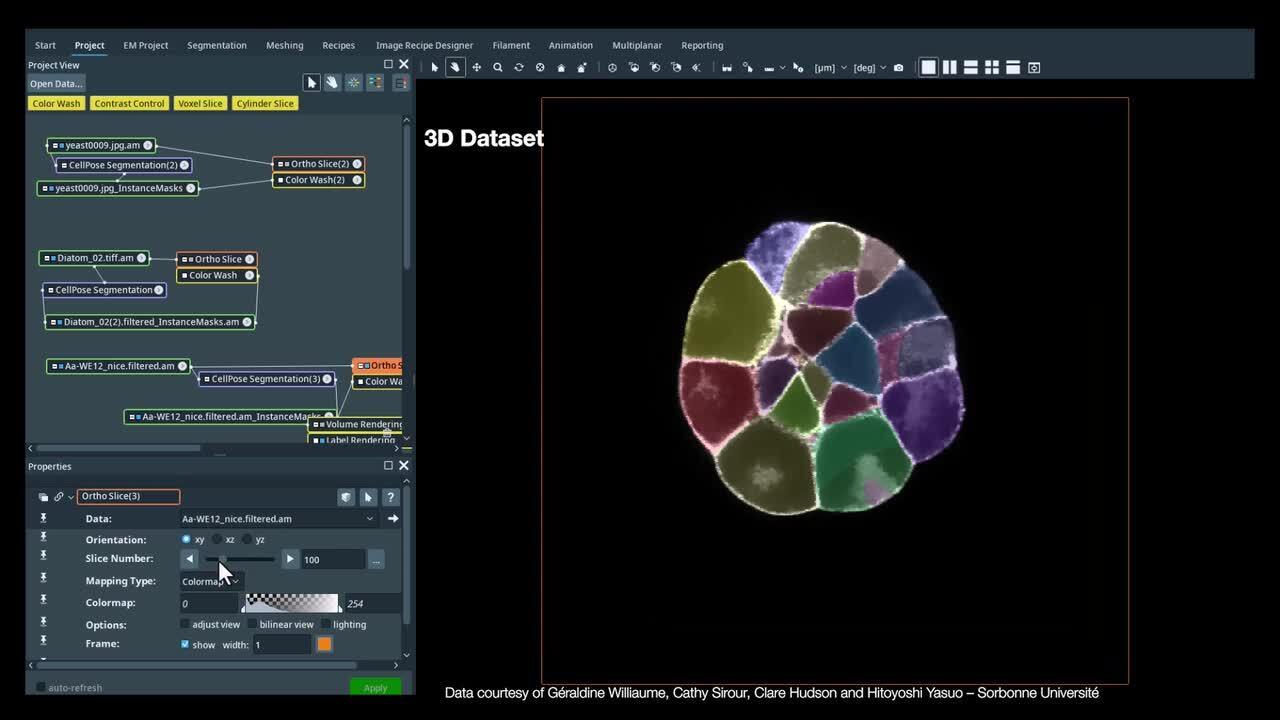Open the Data dropdown for Ortho Slice(3)
The height and width of the screenshot is (720, 1280).
tap(369, 519)
